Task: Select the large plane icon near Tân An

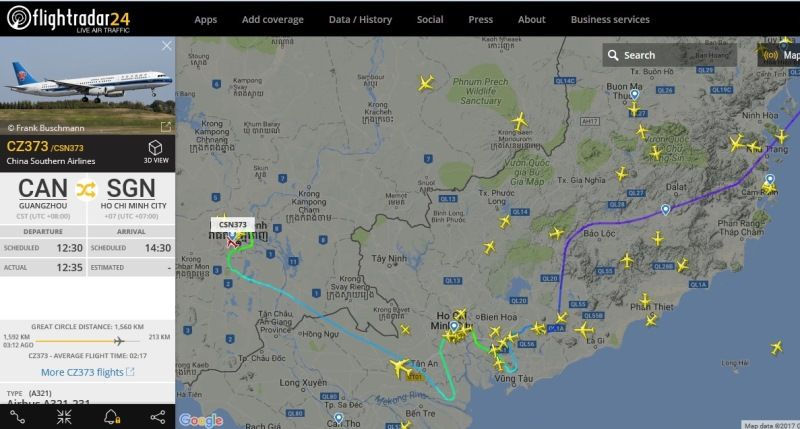Action: [x=400, y=367]
